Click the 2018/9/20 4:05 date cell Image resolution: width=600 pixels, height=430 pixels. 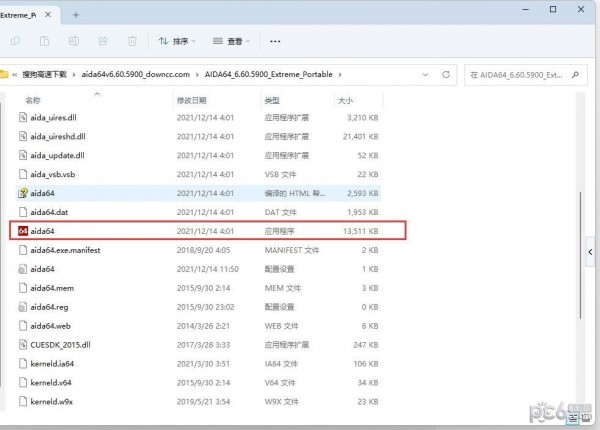pos(203,250)
